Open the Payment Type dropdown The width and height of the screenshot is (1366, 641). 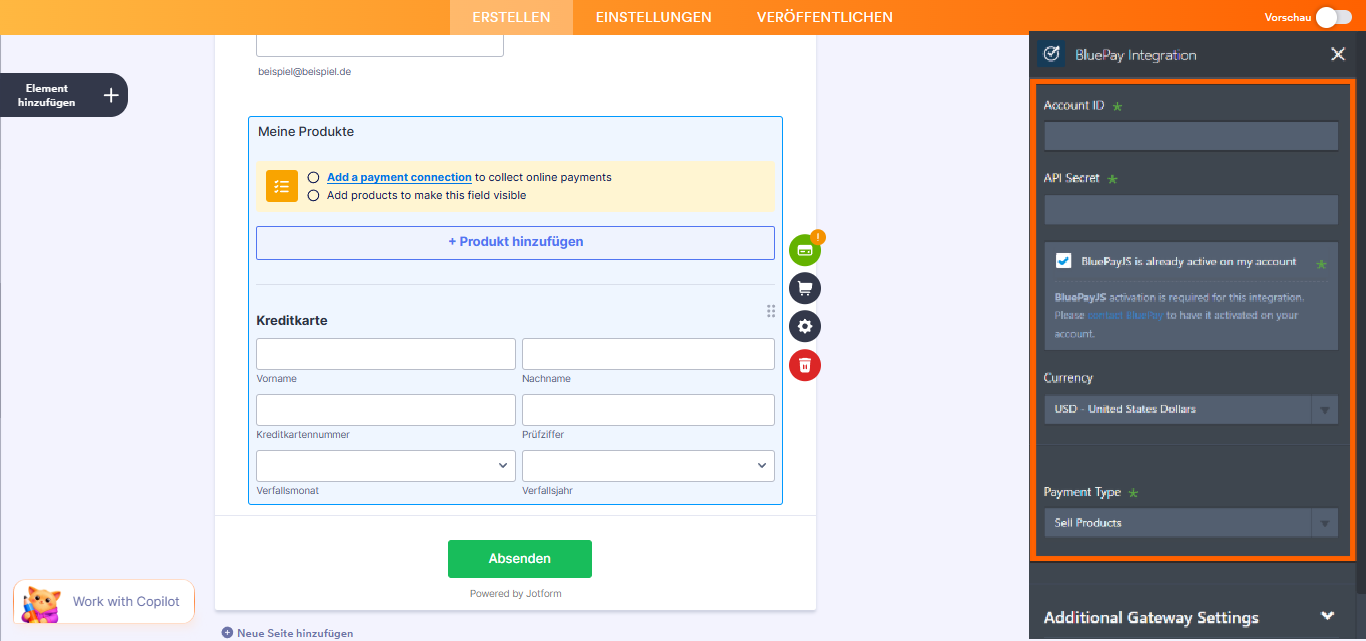pos(1190,523)
